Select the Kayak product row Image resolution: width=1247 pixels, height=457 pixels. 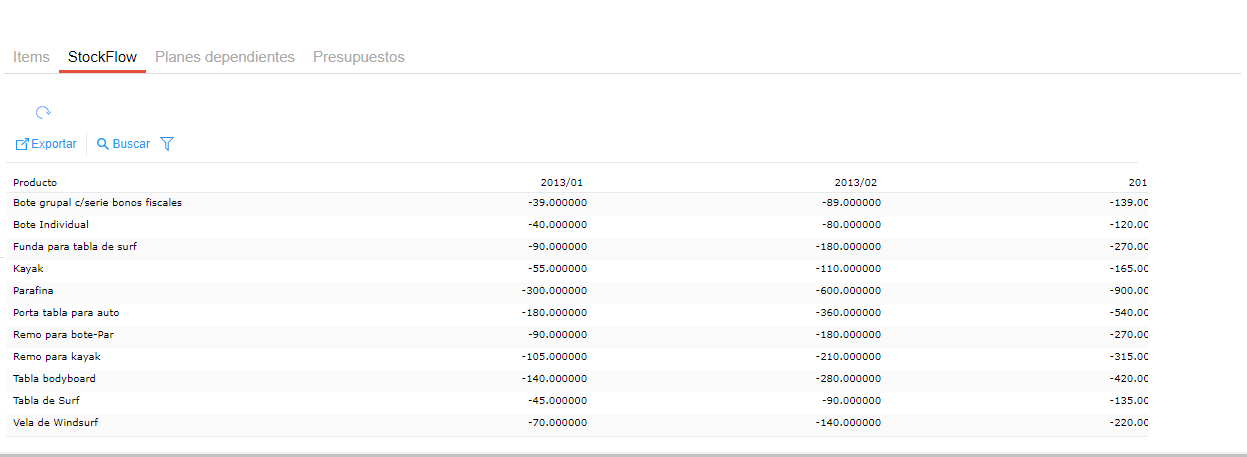point(28,269)
